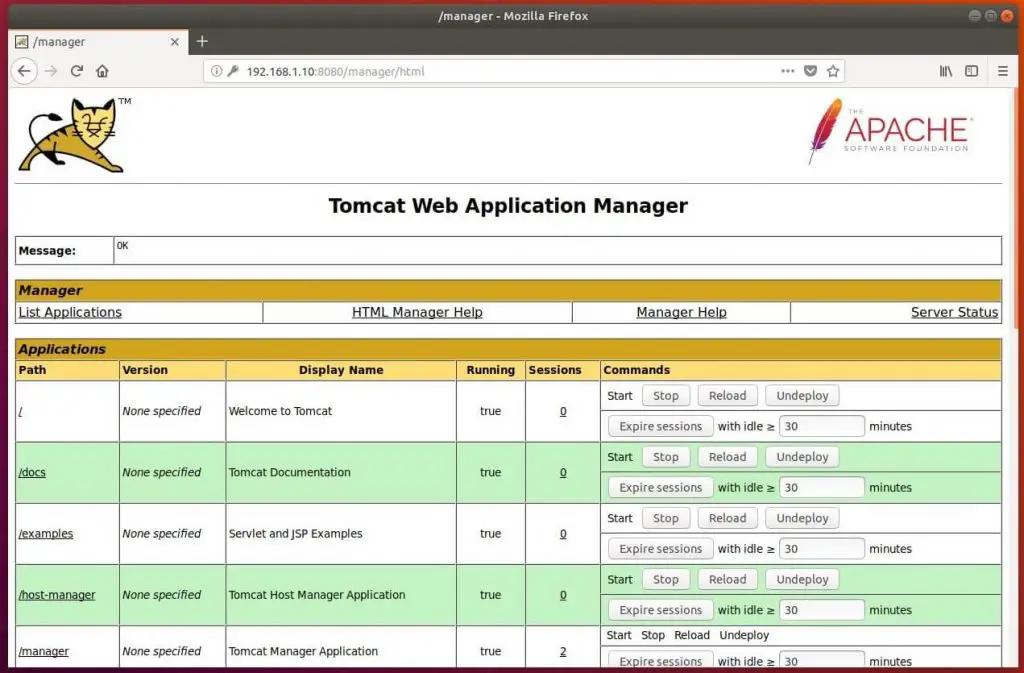Open Server Status link
Image resolution: width=1024 pixels, height=673 pixels.
(954, 312)
